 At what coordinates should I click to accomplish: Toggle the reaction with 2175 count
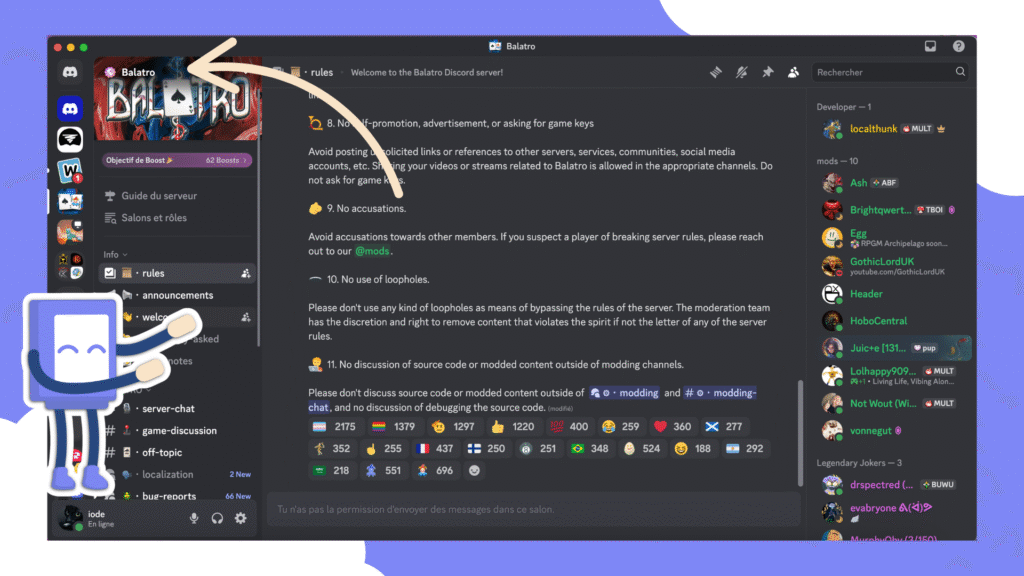pos(334,426)
